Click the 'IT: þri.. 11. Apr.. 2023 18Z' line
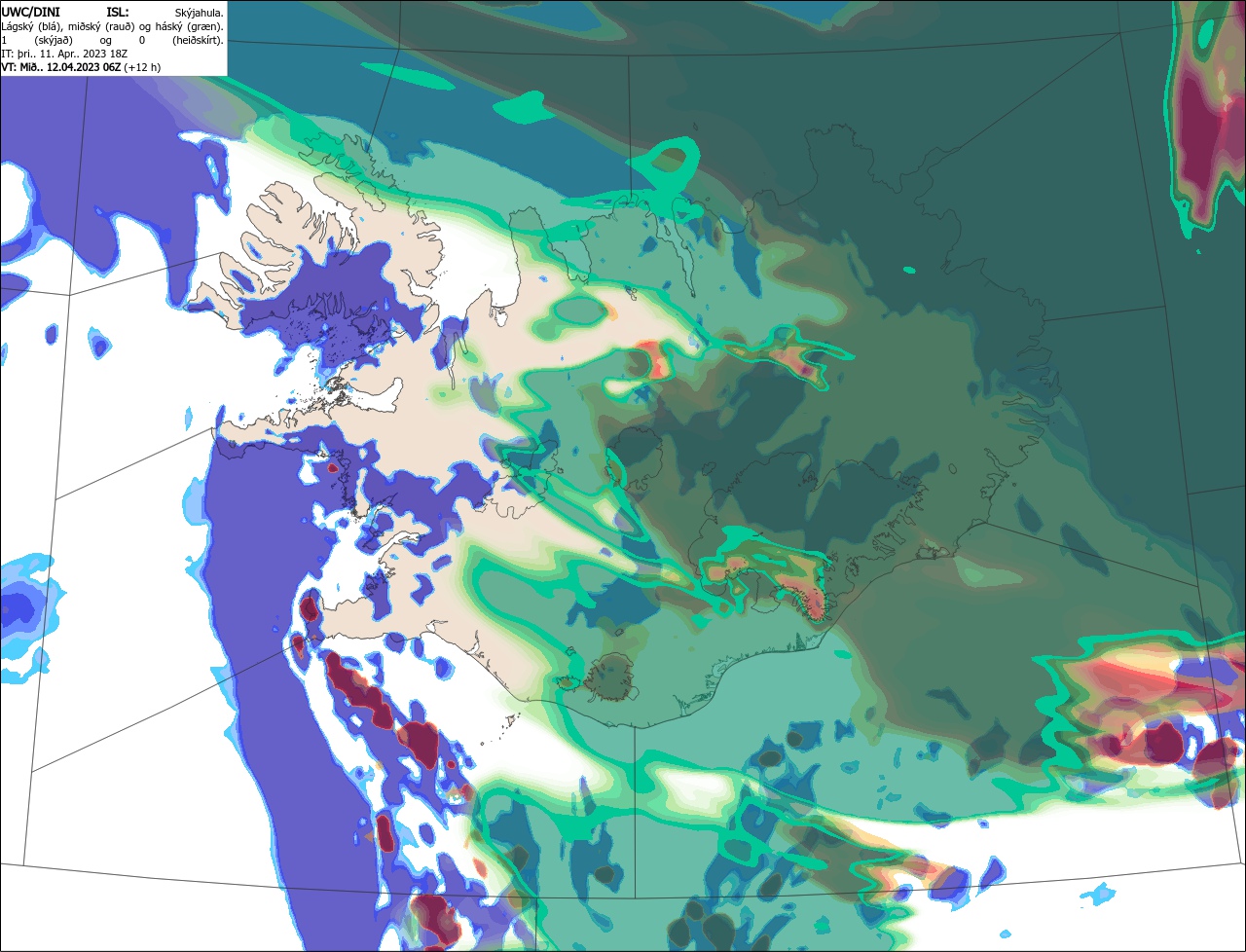This screenshot has width=1246, height=952. (64, 55)
